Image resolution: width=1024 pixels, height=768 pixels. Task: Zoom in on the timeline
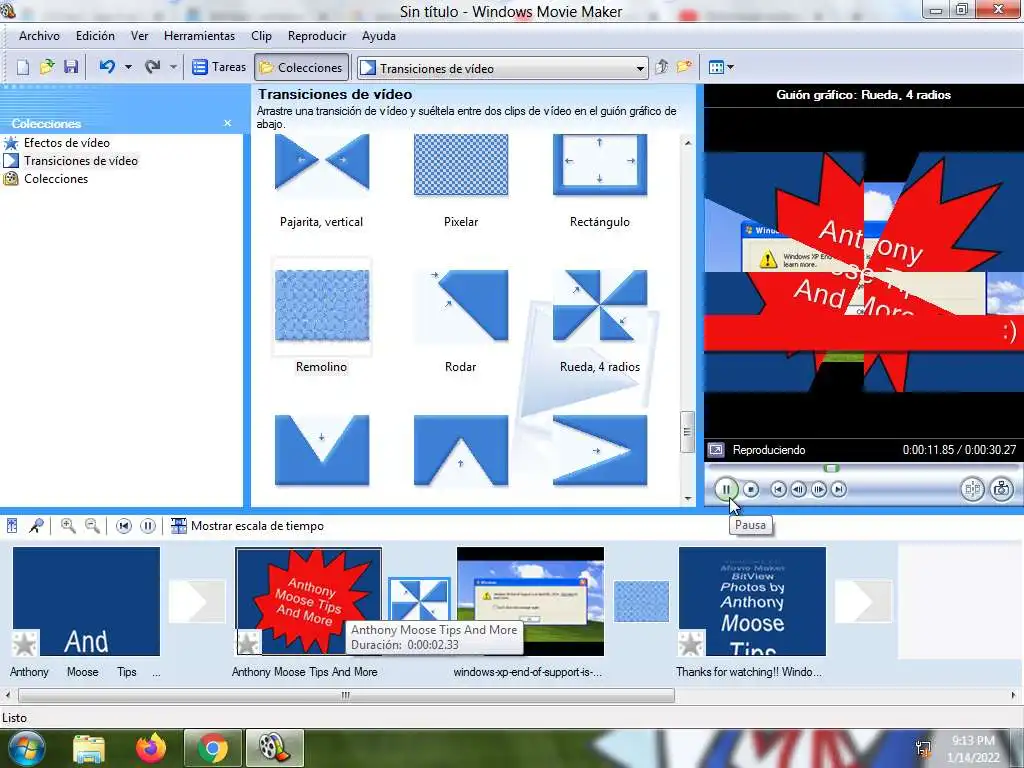(68, 526)
